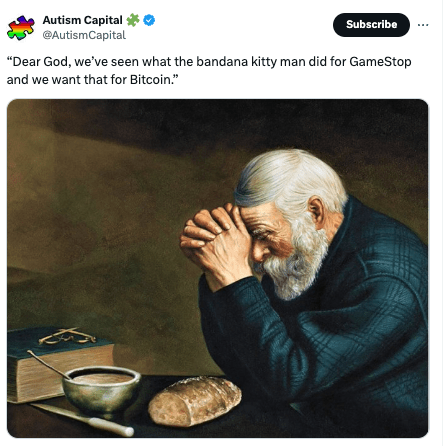Click the Subscribe button
Image resolution: width=447 pixels, height=446 pixels.
(371, 25)
